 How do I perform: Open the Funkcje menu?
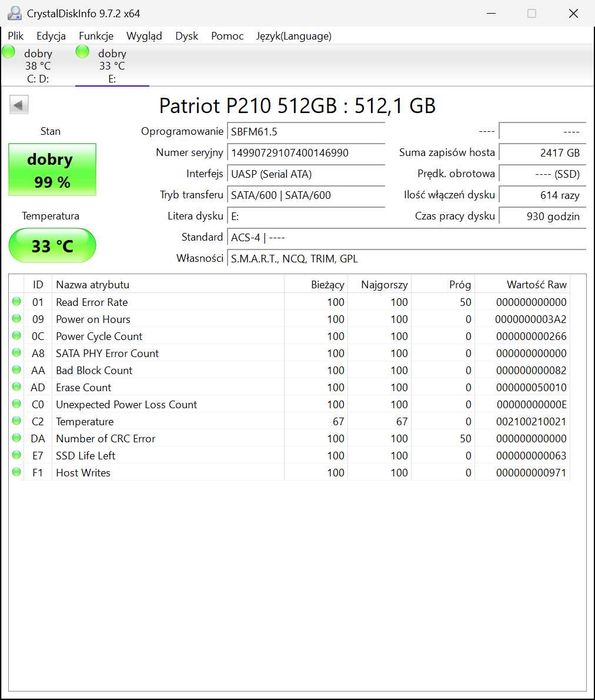click(96, 36)
